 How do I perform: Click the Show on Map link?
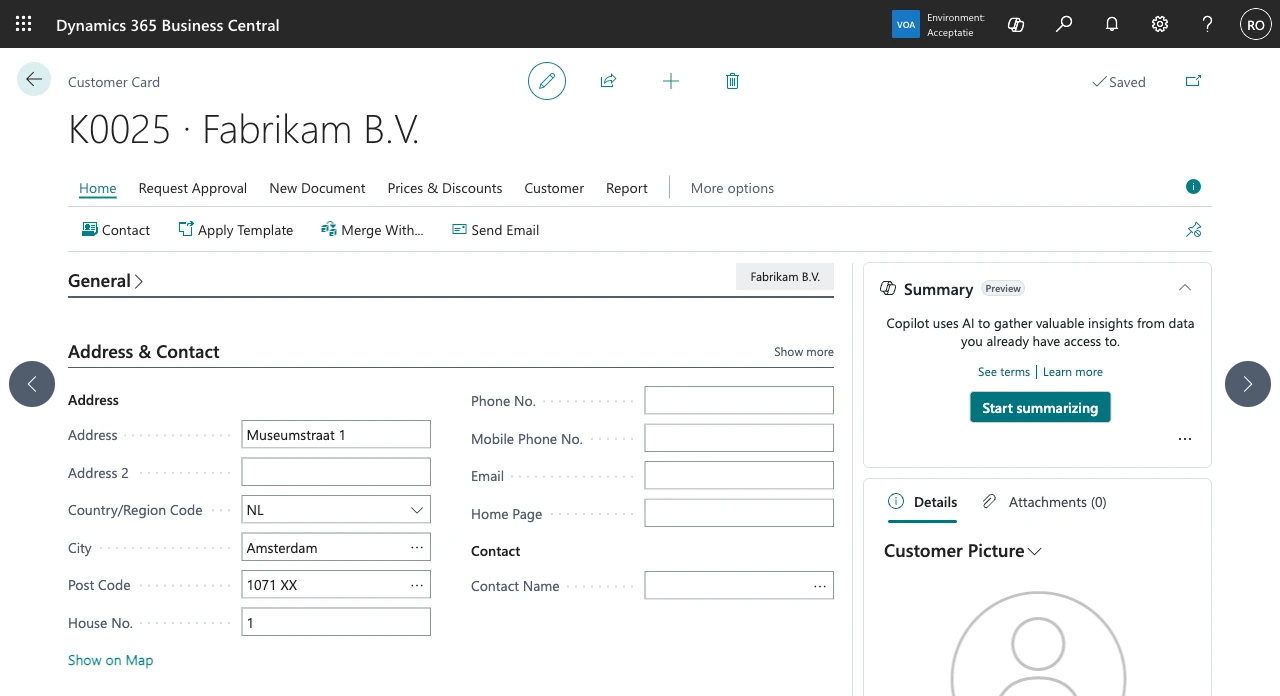(x=111, y=660)
